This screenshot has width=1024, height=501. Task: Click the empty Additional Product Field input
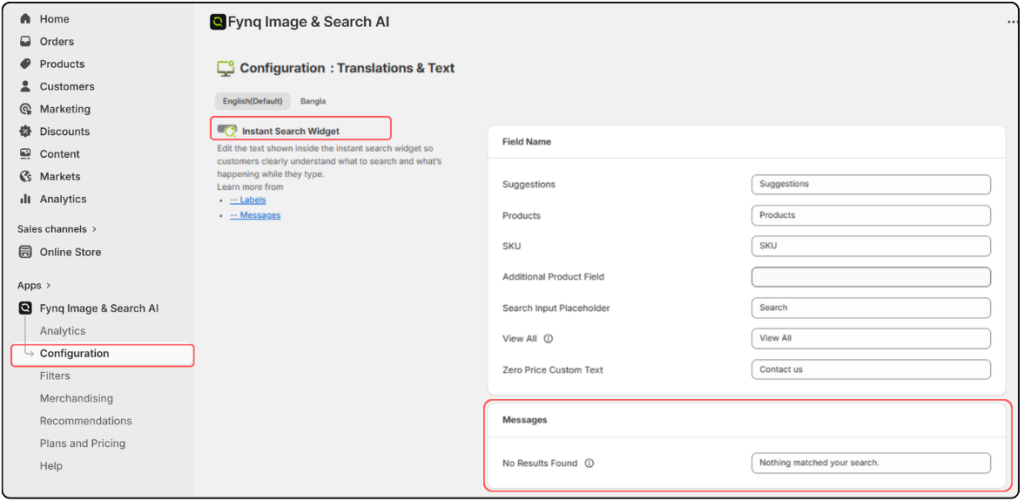pos(871,277)
